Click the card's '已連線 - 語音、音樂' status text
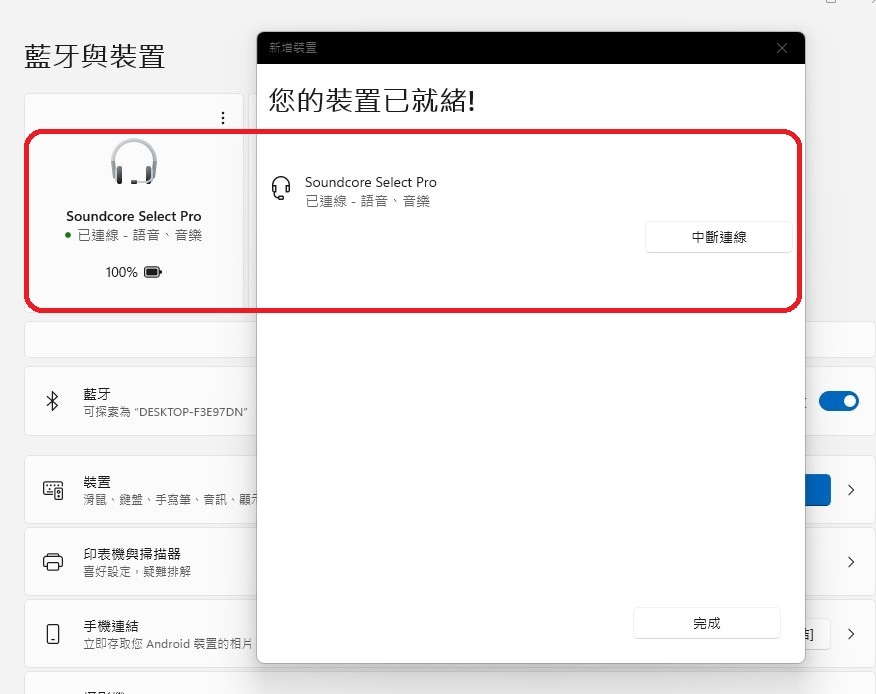 click(140, 235)
